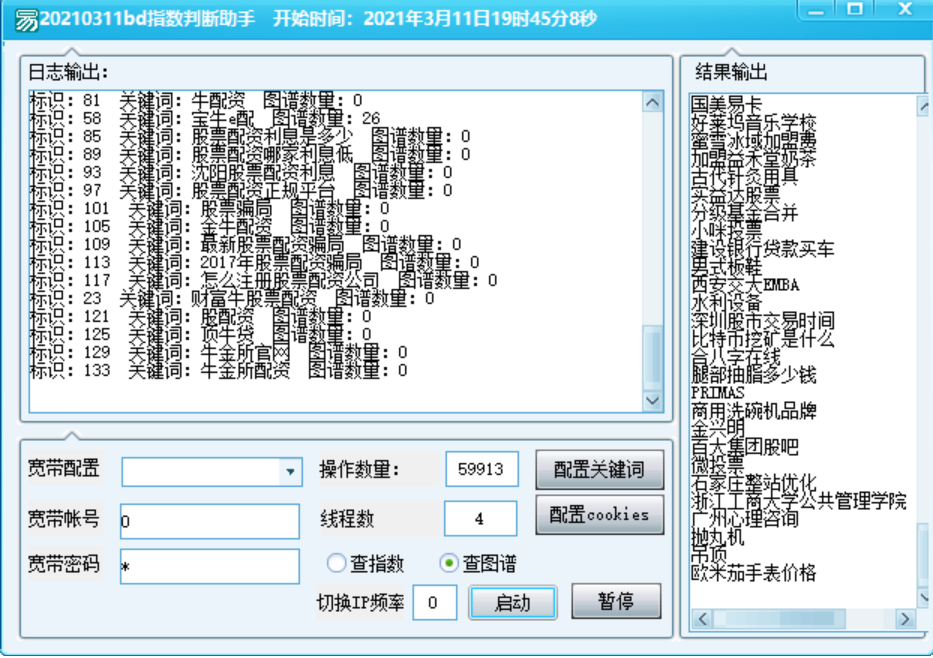
Task: Click log line 标识: 113 2017年股票配资骗局
Action: (254, 262)
